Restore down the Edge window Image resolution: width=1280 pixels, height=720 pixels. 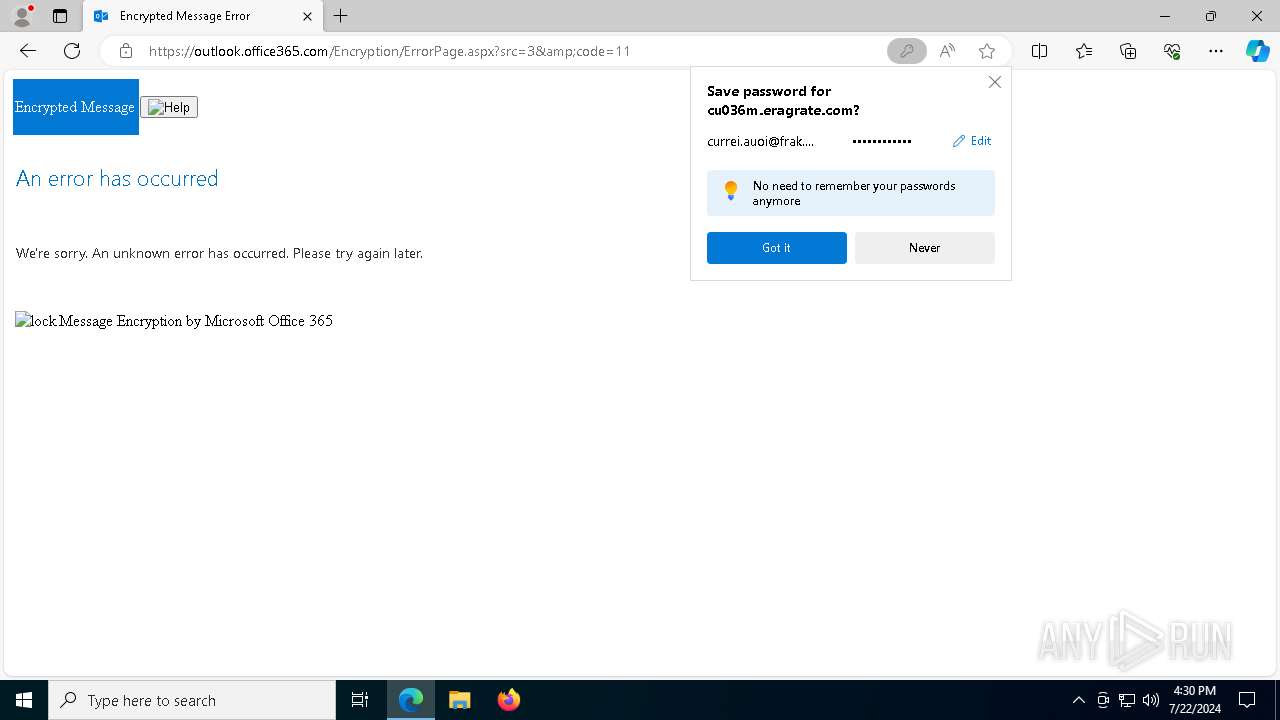[x=1211, y=16]
